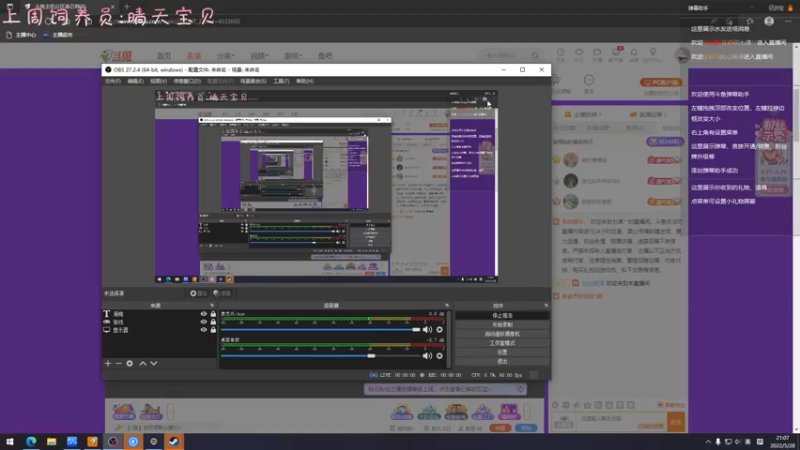Toggle visibility eye of first text source
This screenshot has height=450, width=800.
click(204, 314)
